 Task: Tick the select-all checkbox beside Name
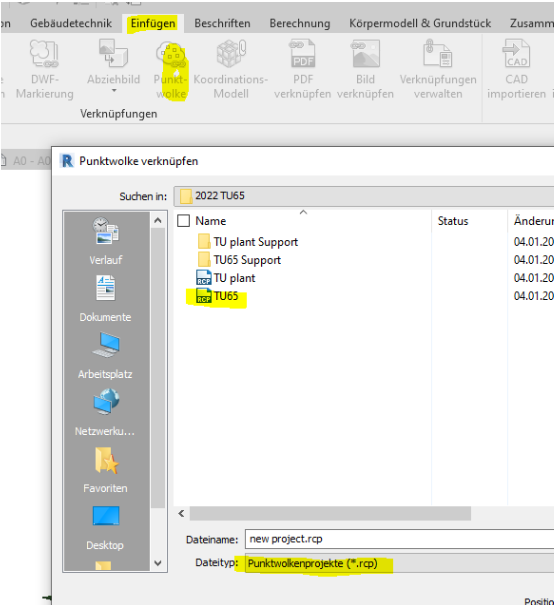point(183,221)
